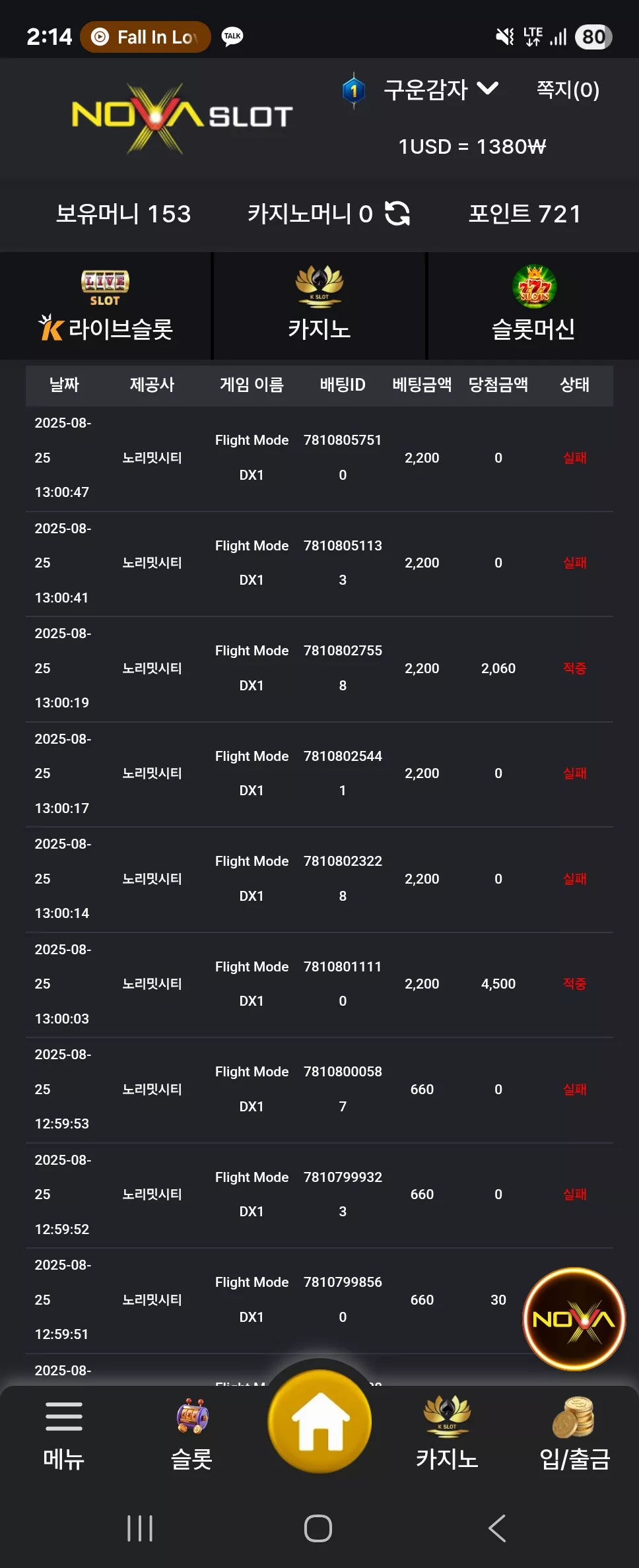This screenshot has height=1568, width=639.
Task: Open the floating NOVA round badge
Action: 574,1319
